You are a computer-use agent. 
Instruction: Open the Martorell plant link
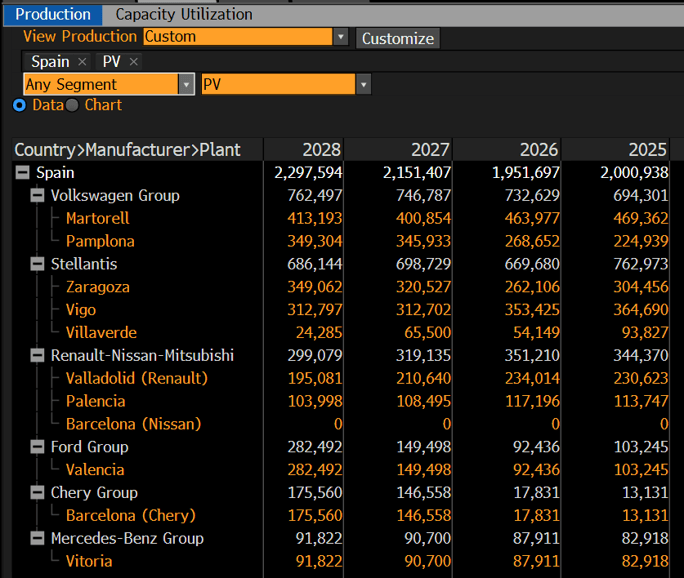(x=98, y=218)
